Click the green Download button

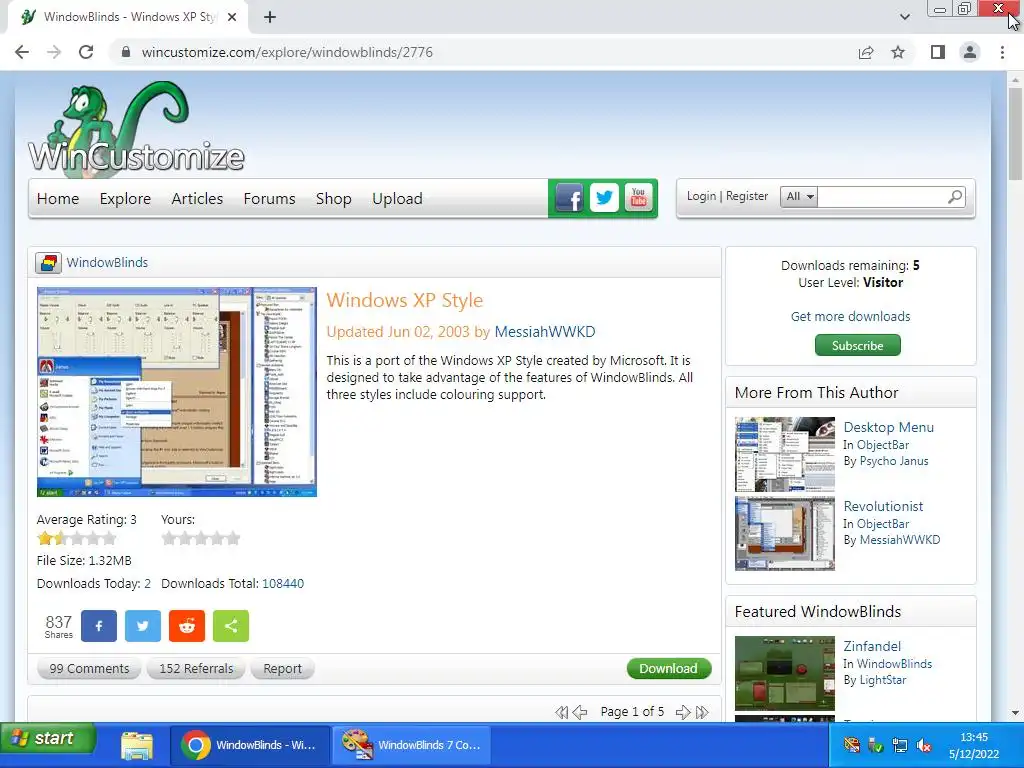tap(668, 669)
